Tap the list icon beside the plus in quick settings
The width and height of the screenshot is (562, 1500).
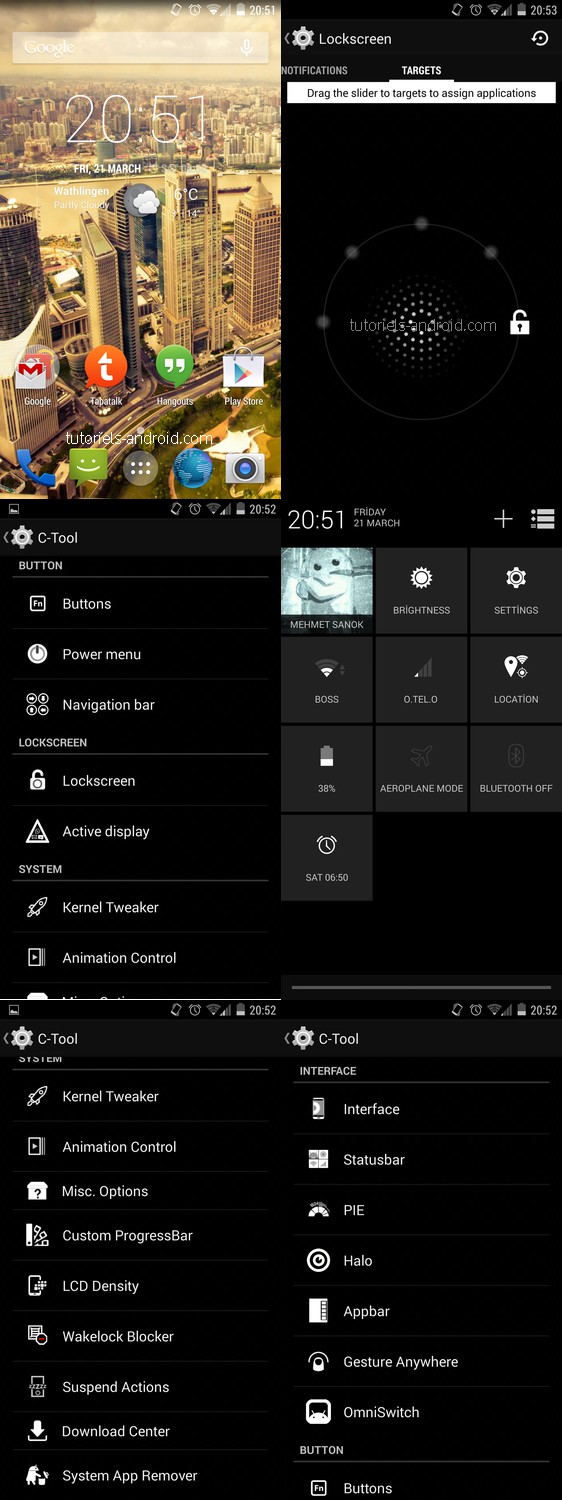click(543, 518)
